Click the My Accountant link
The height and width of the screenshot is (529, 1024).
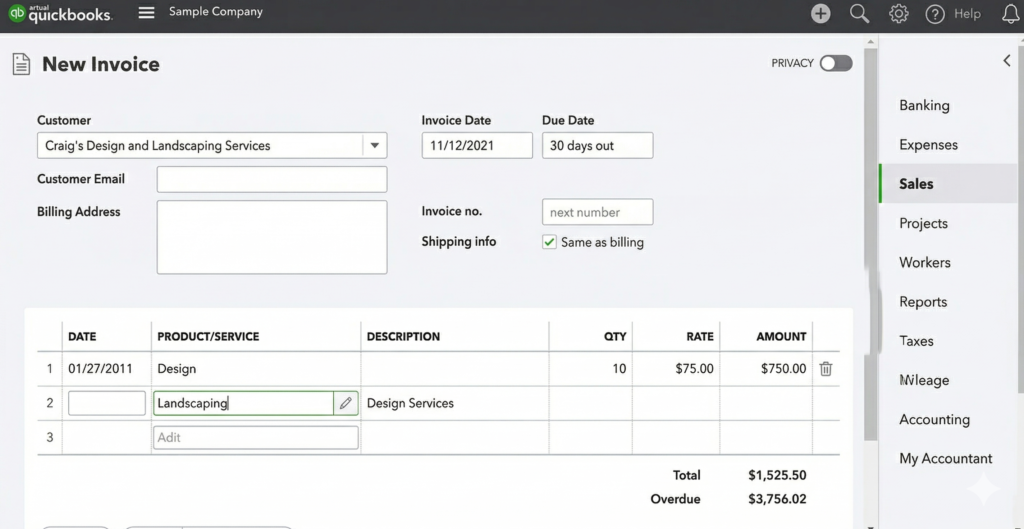click(945, 459)
